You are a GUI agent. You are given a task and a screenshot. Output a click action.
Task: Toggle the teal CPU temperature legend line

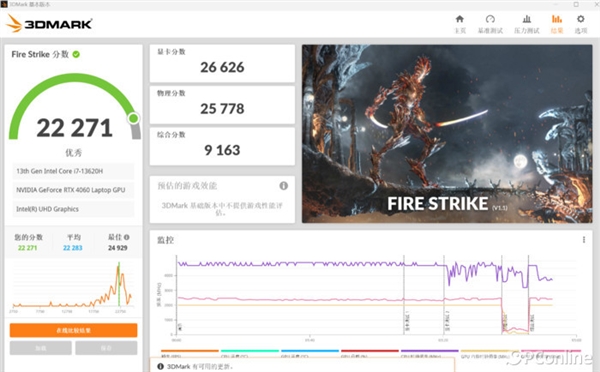point(249,351)
